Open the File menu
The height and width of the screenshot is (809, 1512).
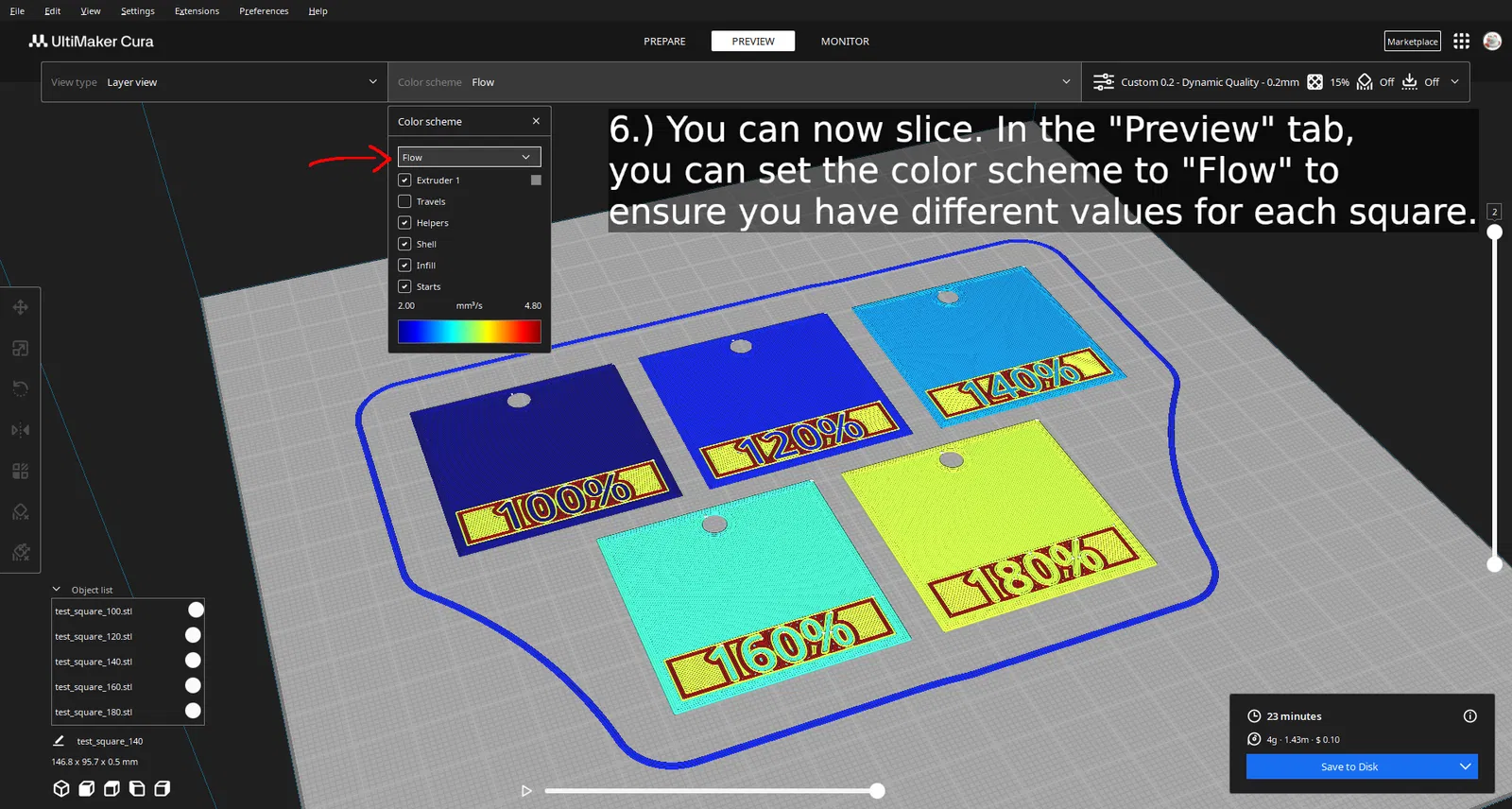pos(17,11)
